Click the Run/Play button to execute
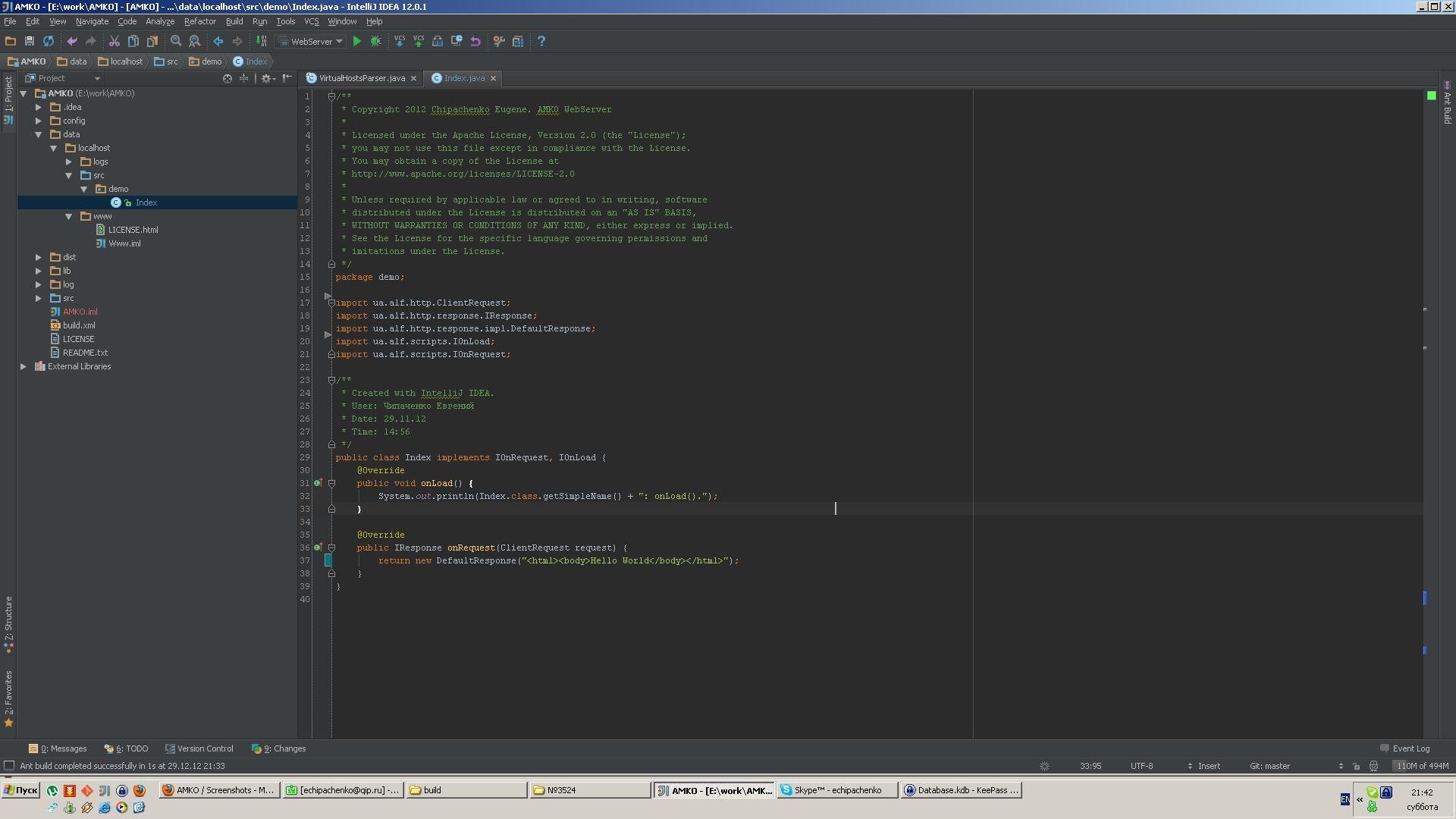 click(x=357, y=41)
